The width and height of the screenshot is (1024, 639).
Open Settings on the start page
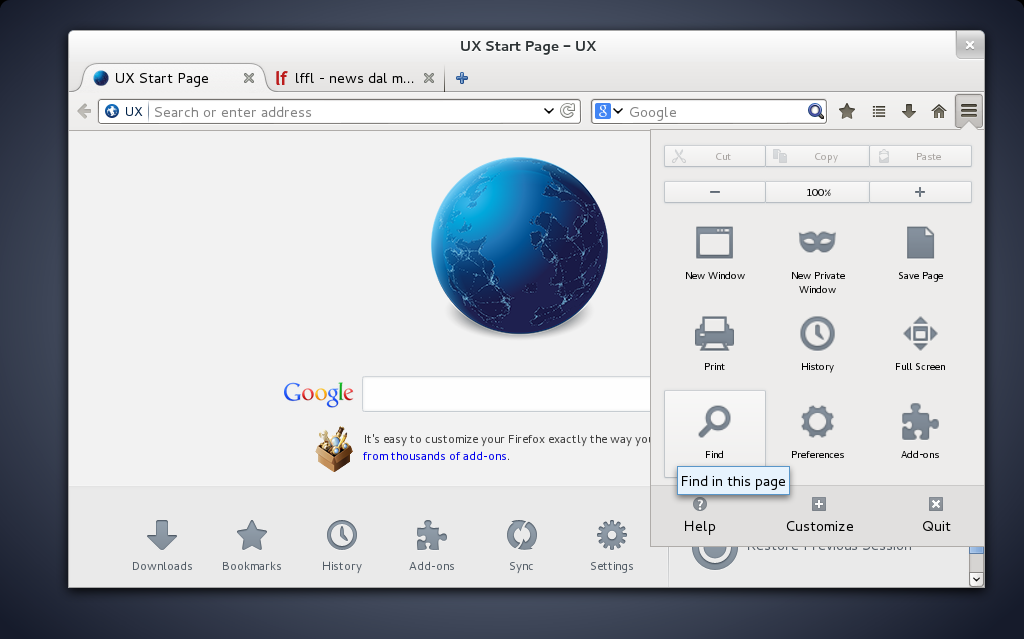point(611,546)
